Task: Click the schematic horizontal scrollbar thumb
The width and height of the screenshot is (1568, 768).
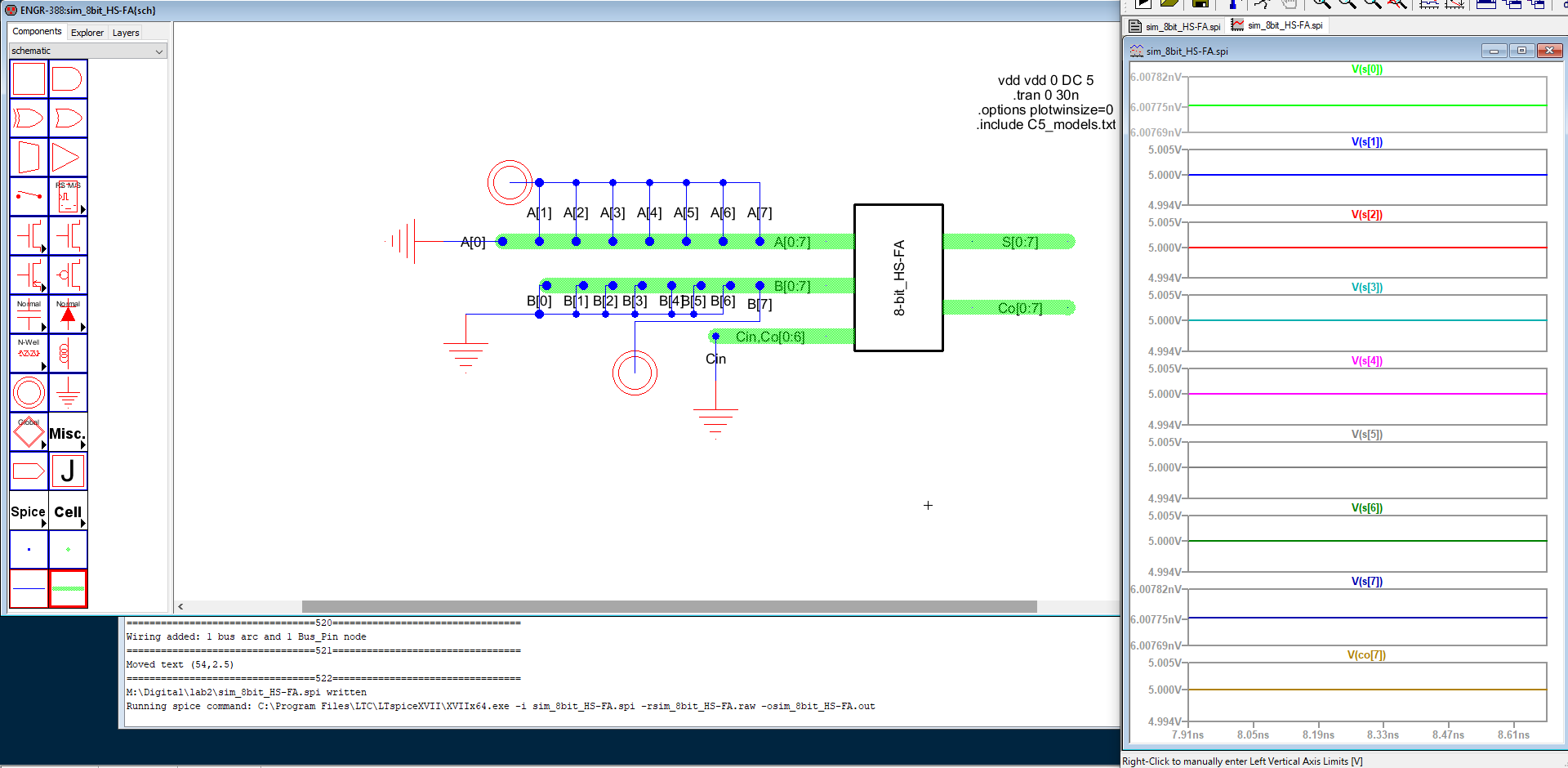Action: (670, 606)
